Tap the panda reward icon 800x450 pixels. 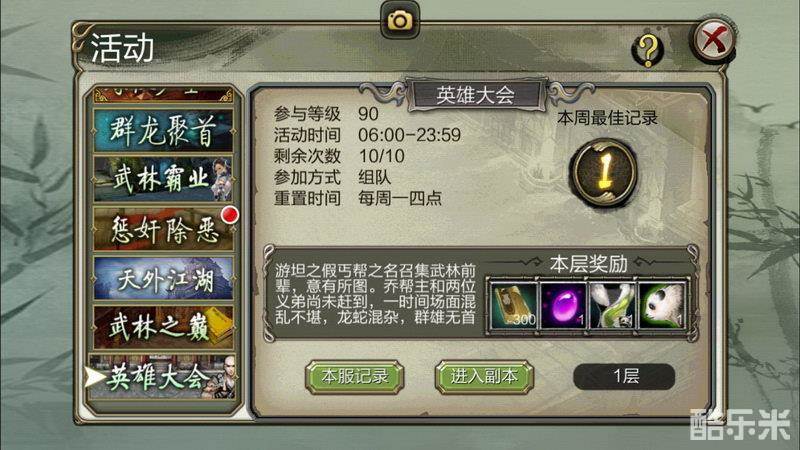click(x=662, y=306)
